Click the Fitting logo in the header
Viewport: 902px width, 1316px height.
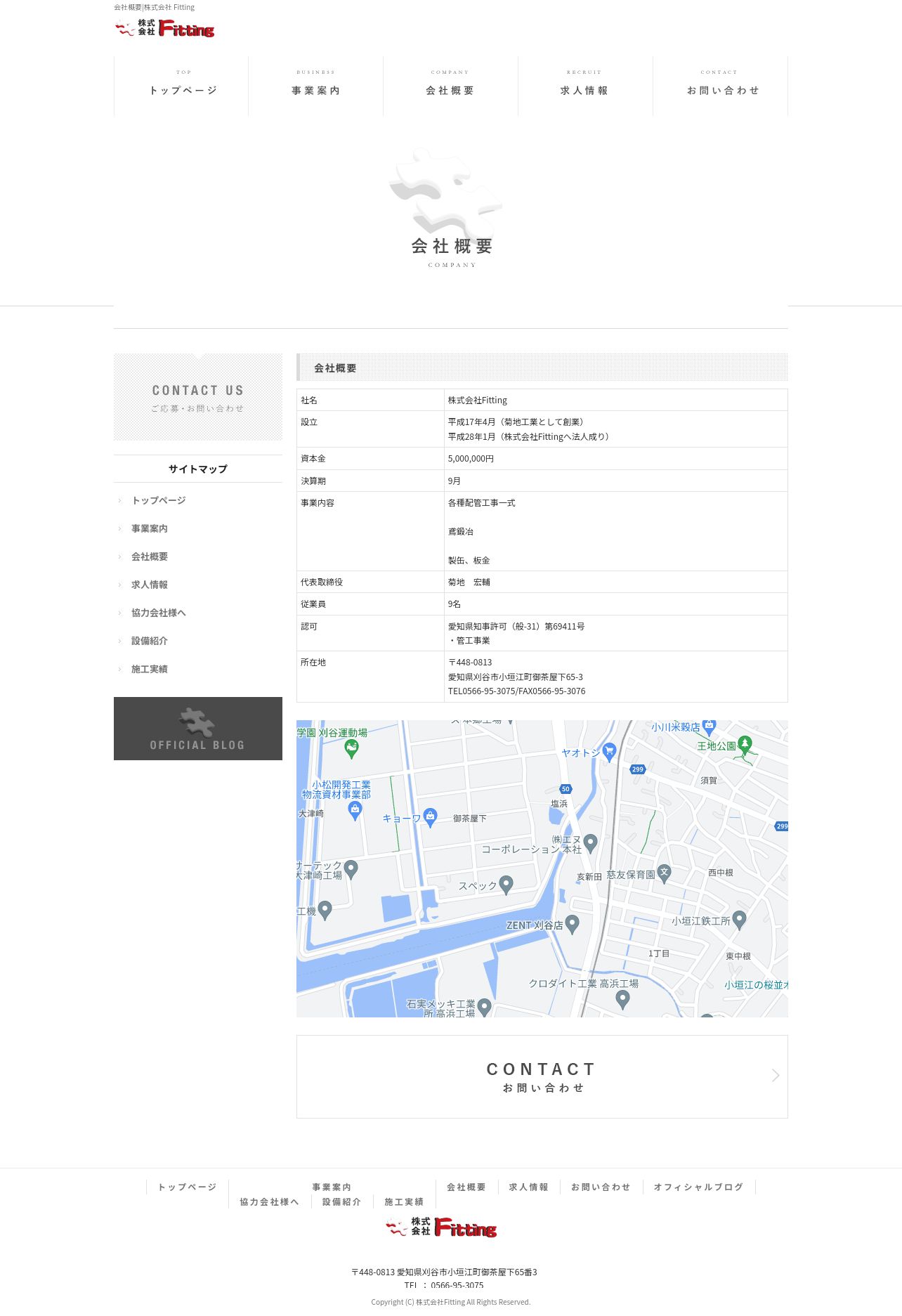coord(164,28)
